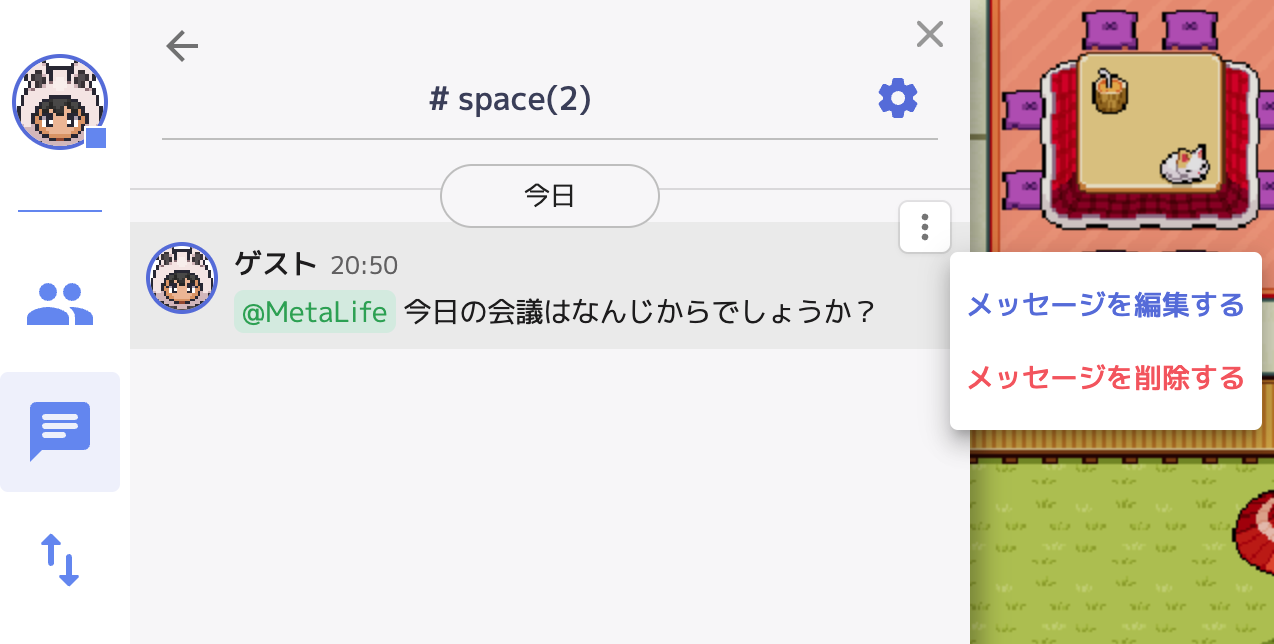Close the chat panel with X
Screen dimensions: 1274x644
click(930, 35)
